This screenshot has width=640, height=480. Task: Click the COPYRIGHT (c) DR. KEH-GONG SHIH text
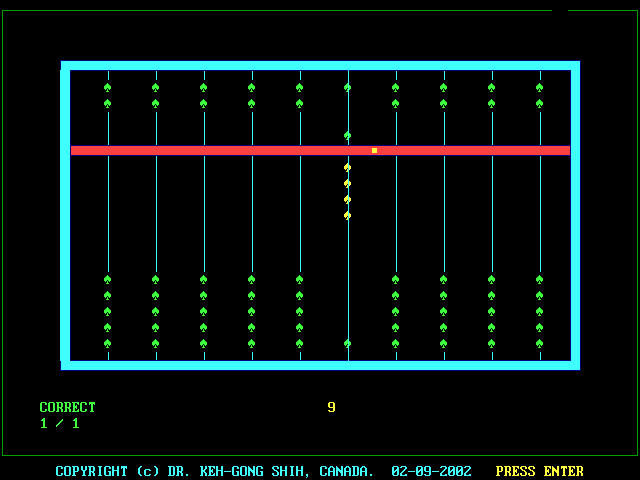(x=180, y=471)
